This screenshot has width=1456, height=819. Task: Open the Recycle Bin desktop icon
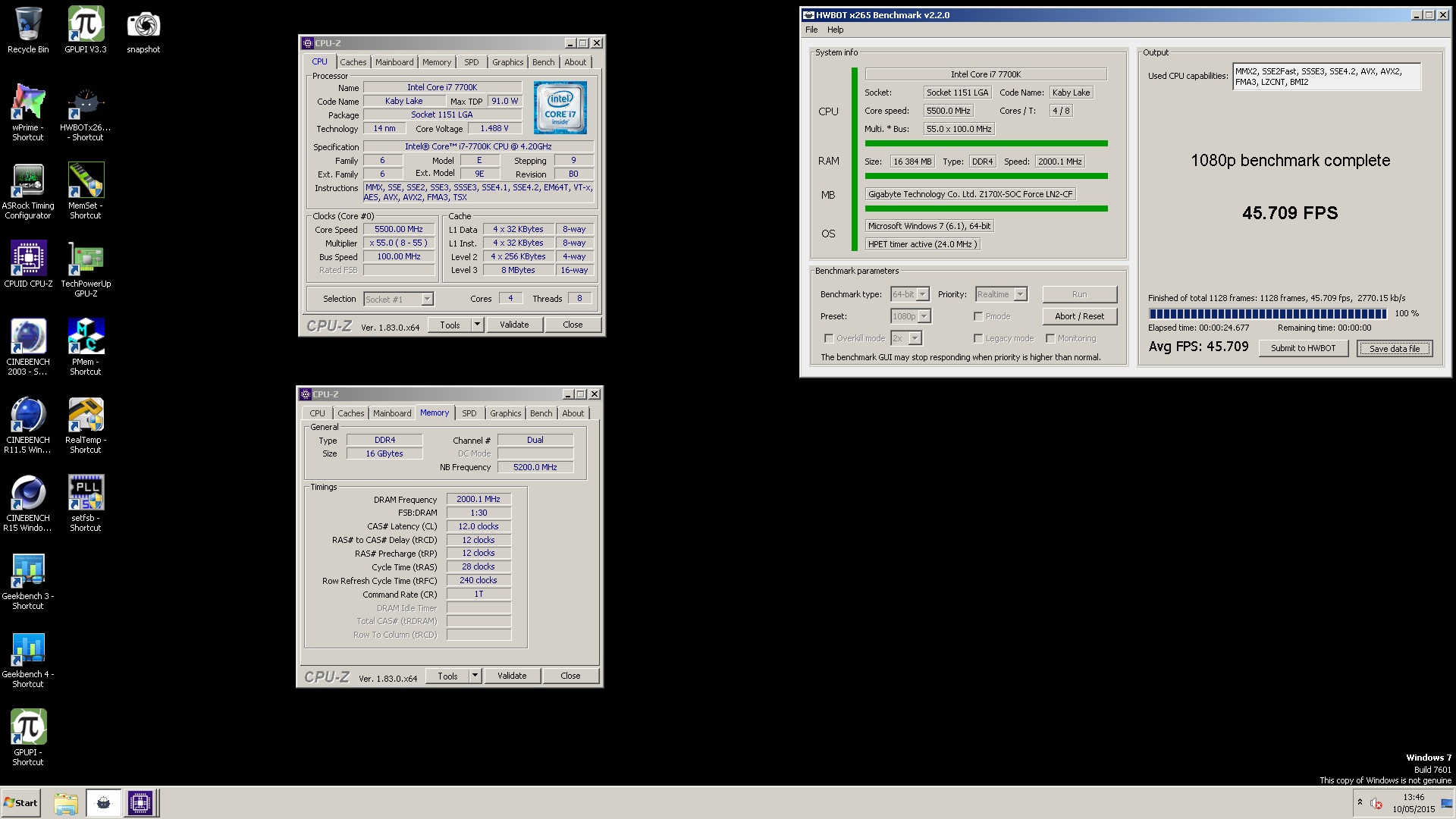[x=28, y=30]
